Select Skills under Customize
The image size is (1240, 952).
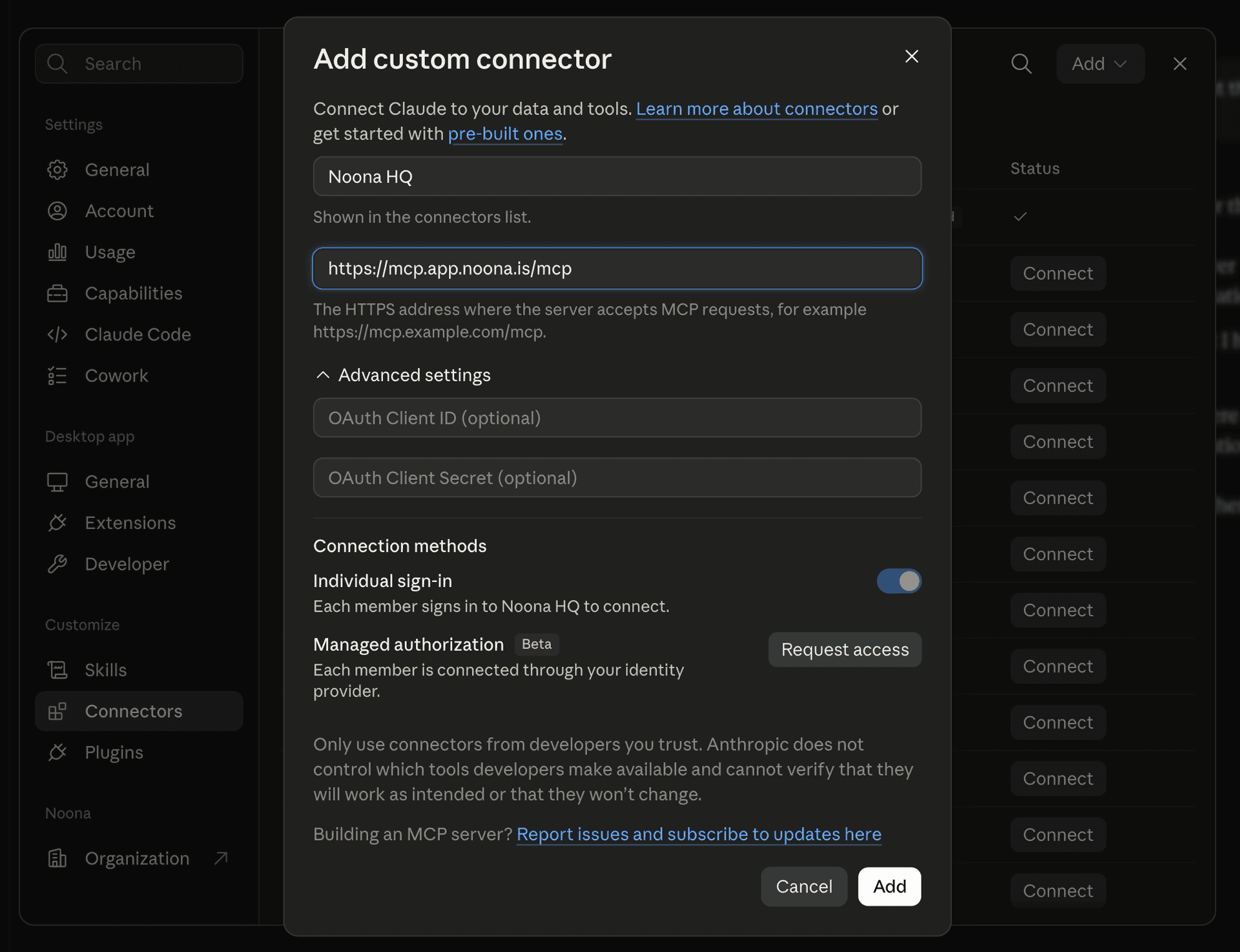tap(139, 670)
